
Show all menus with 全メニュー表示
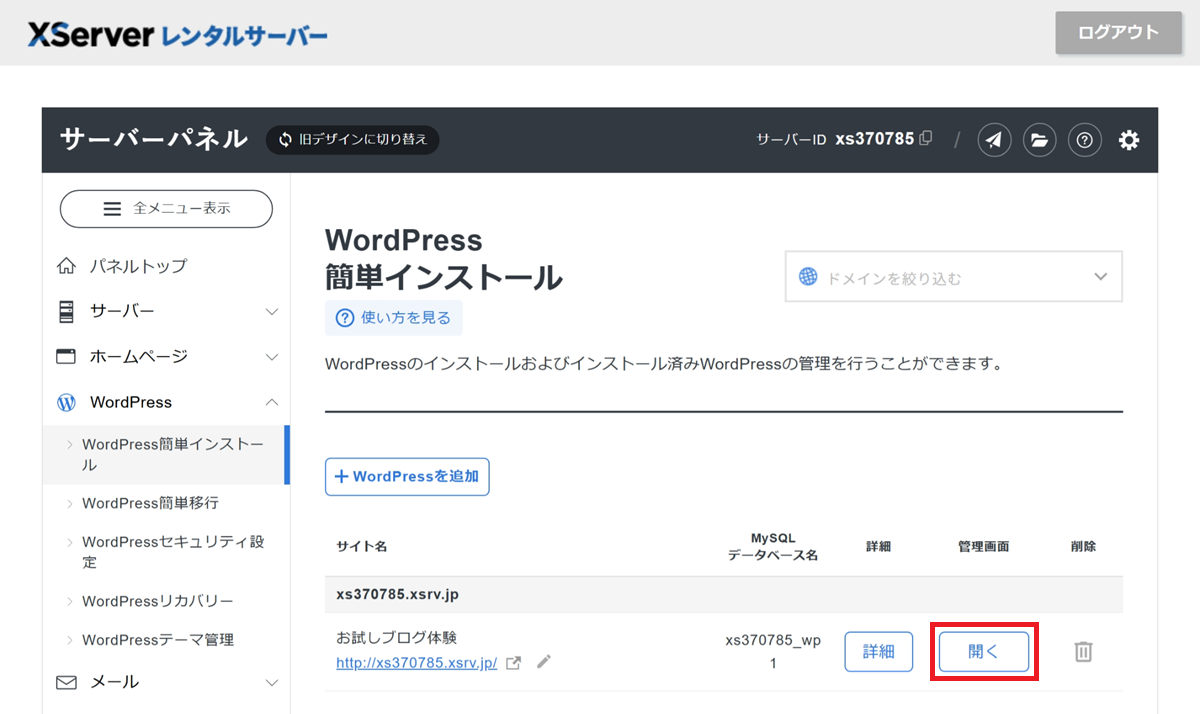(x=166, y=209)
